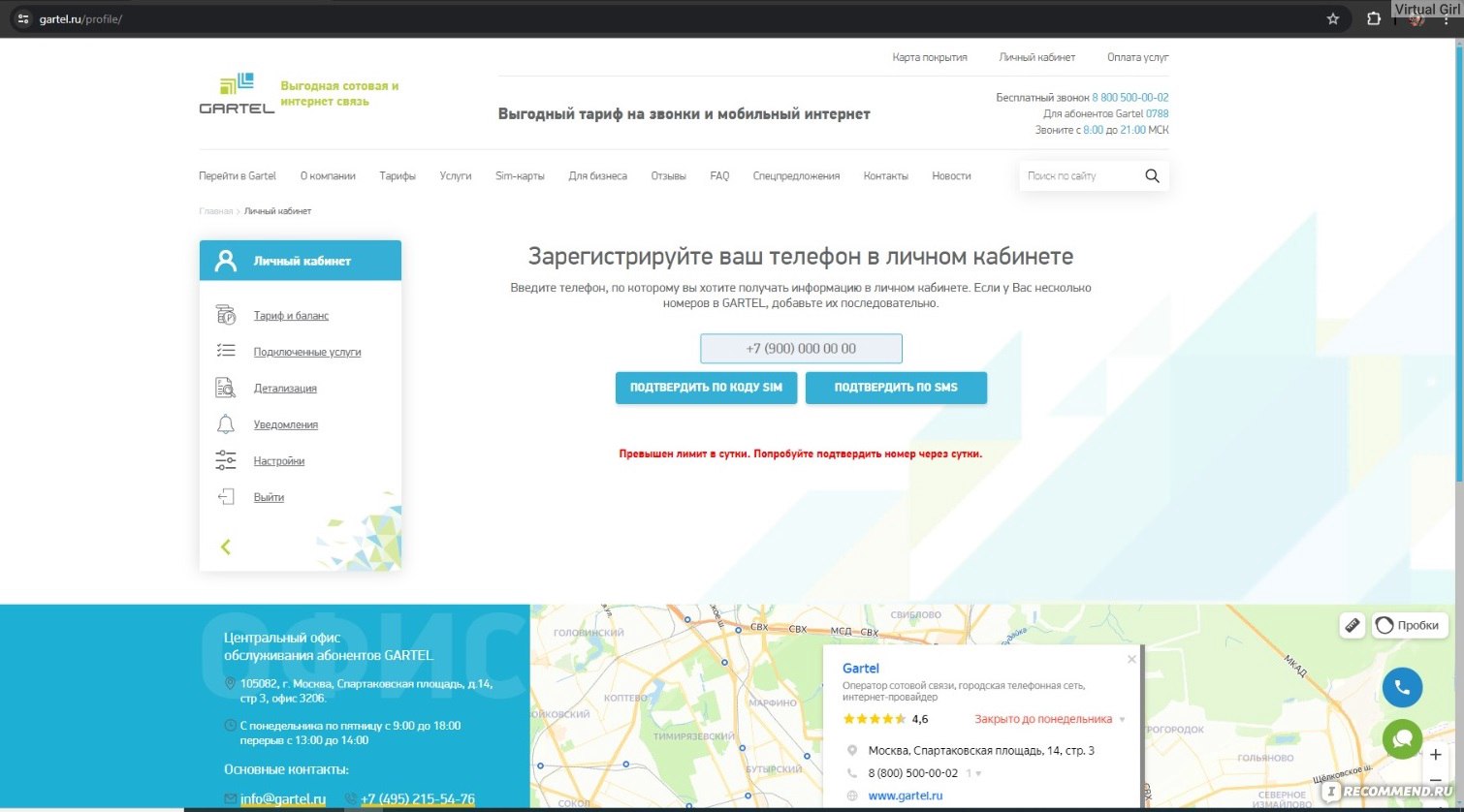Open Sim-карты menu item
1464x812 pixels.
[x=520, y=175]
